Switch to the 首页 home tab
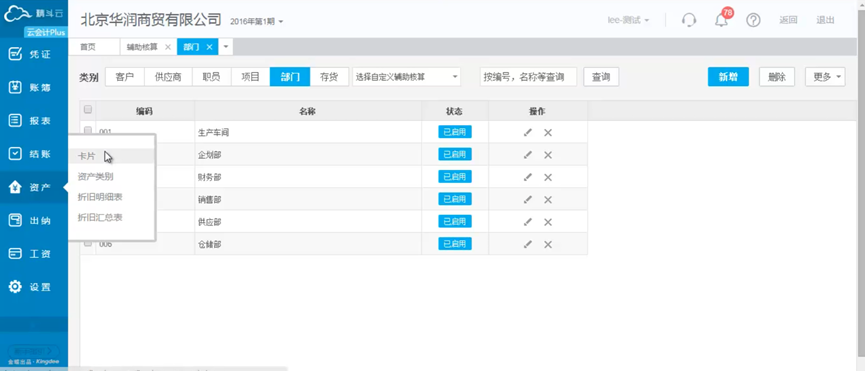Viewport: 865px width, 371px height. [x=88, y=47]
